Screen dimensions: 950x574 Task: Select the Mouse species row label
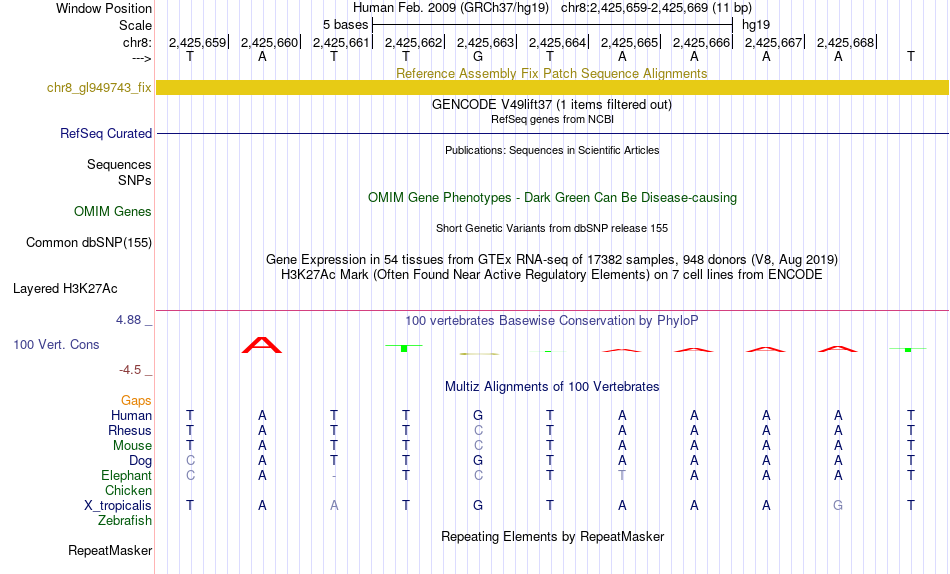pos(132,446)
